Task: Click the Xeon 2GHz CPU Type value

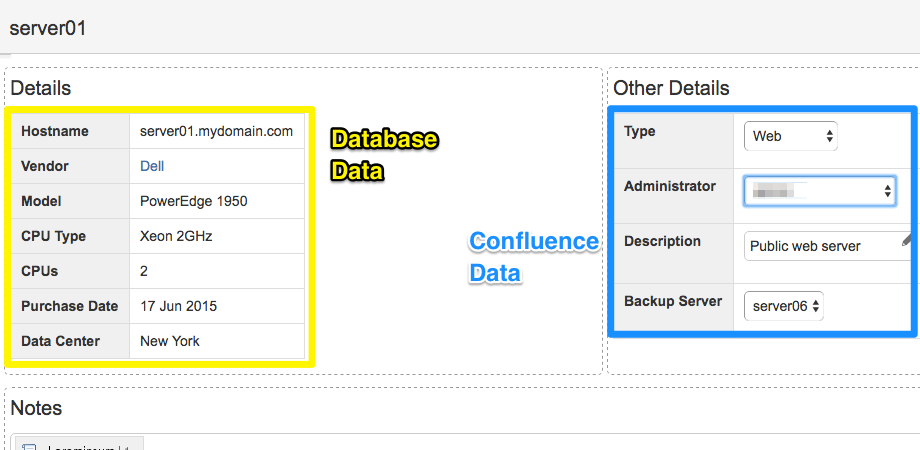Action: point(176,236)
